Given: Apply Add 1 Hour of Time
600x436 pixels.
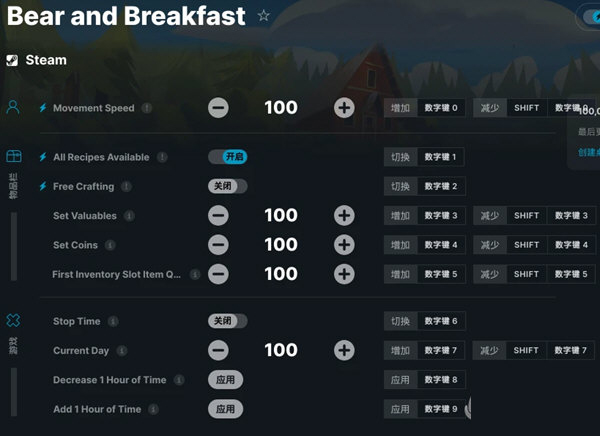Looking at the screenshot, I should click(x=226, y=409).
